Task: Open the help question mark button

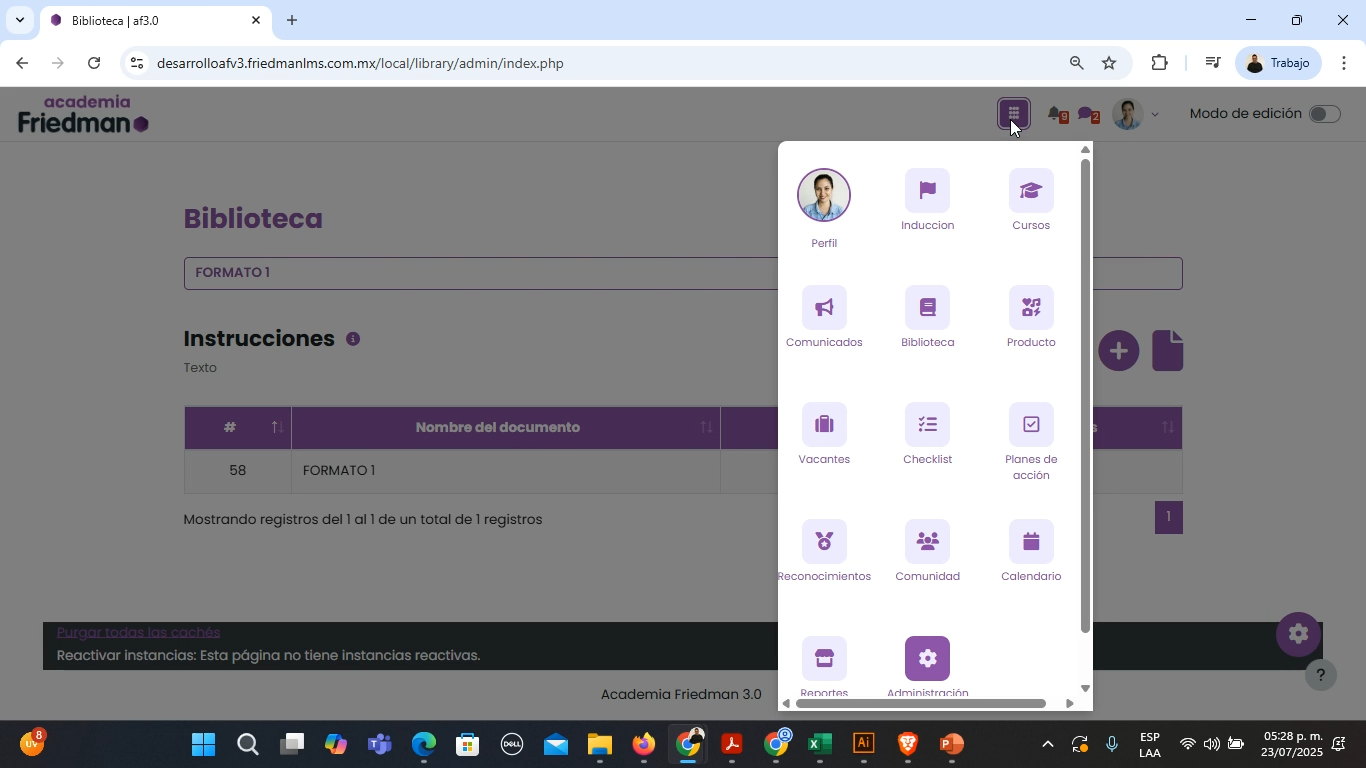Action: pos(1321,675)
